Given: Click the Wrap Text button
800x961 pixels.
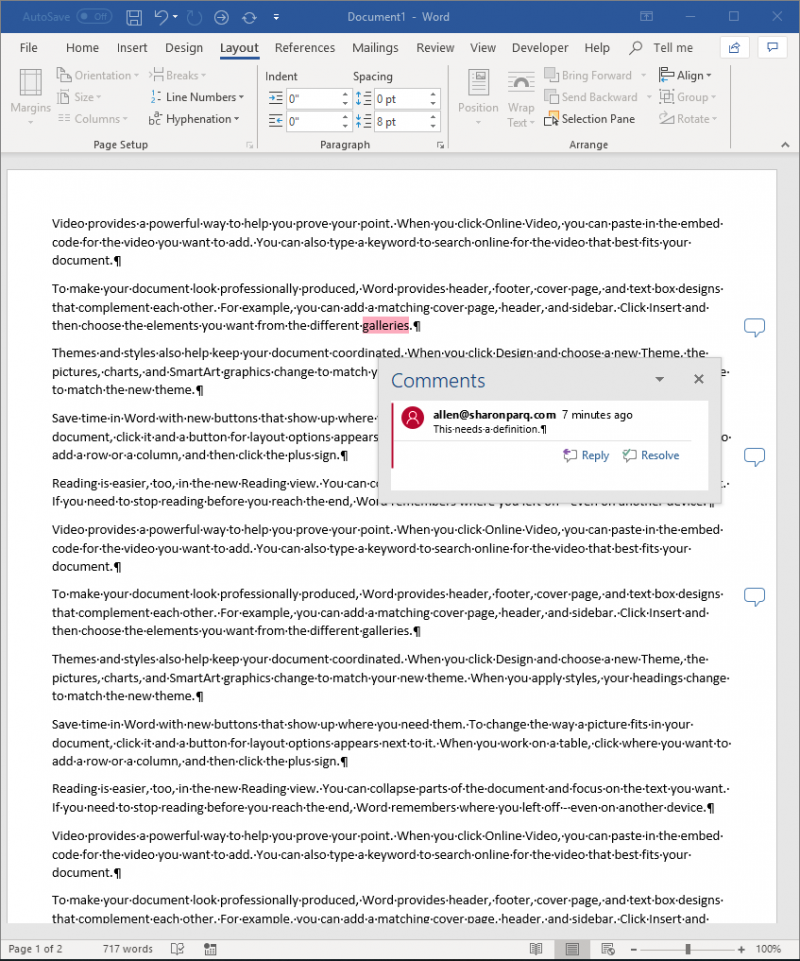Looking at the screenshot, I should point(521,98).
